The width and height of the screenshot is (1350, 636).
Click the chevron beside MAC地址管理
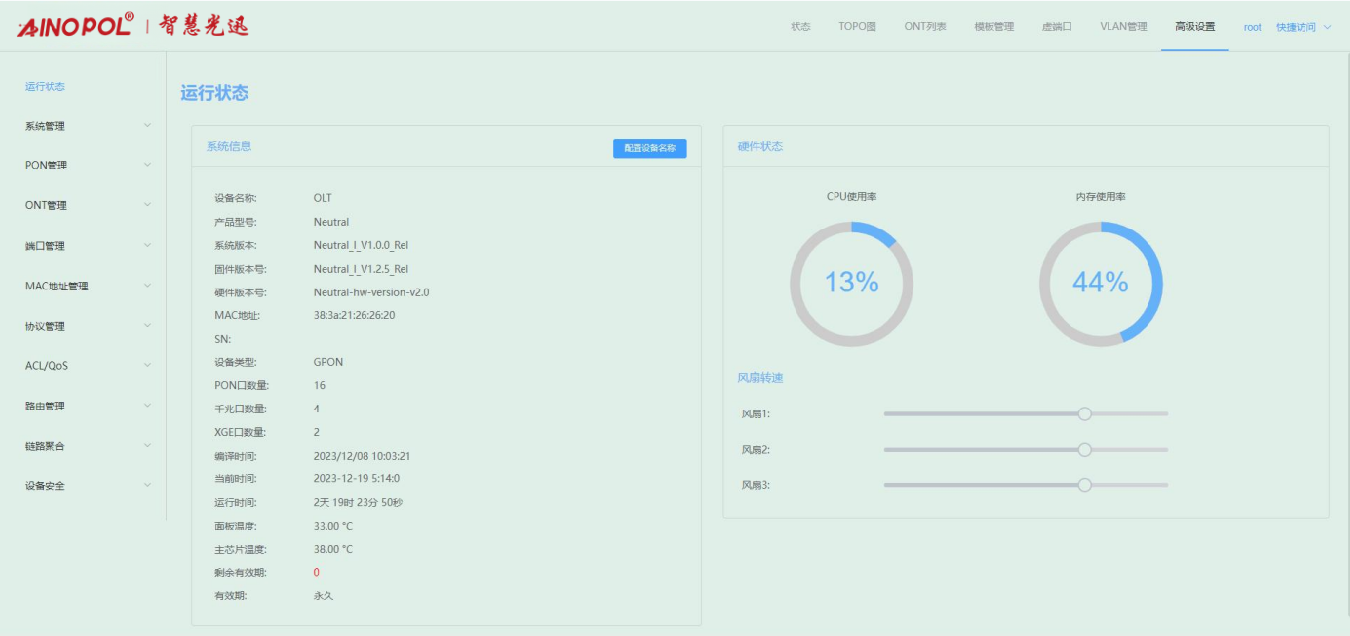(x=148, y=286)
